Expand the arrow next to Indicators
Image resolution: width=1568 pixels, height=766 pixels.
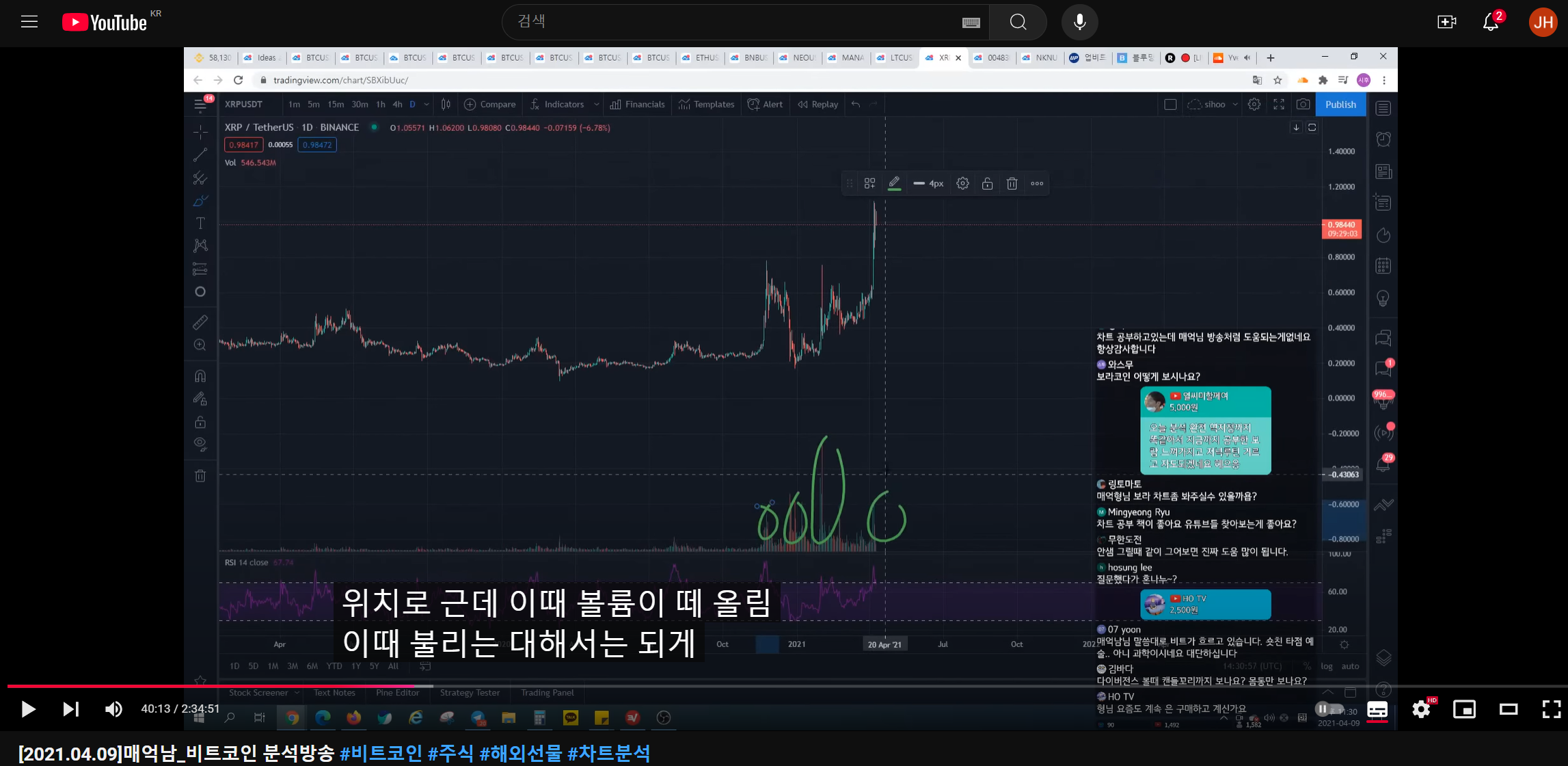point(596,104)
